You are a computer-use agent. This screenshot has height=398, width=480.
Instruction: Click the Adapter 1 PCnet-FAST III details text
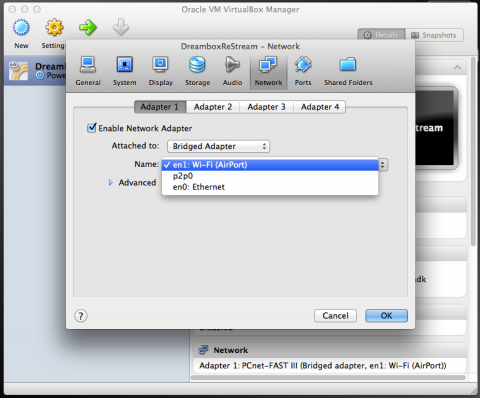tap(323, 366)
